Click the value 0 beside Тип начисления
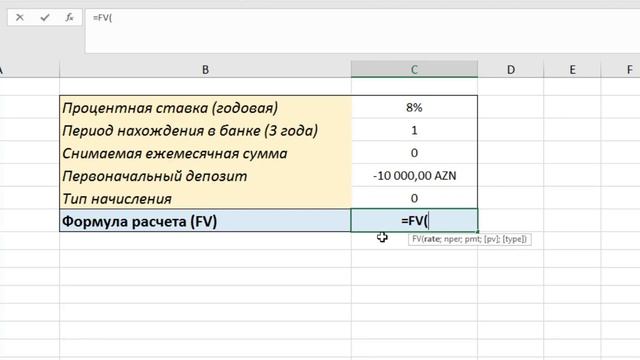The image size is (640, 360). click(414, 198)
